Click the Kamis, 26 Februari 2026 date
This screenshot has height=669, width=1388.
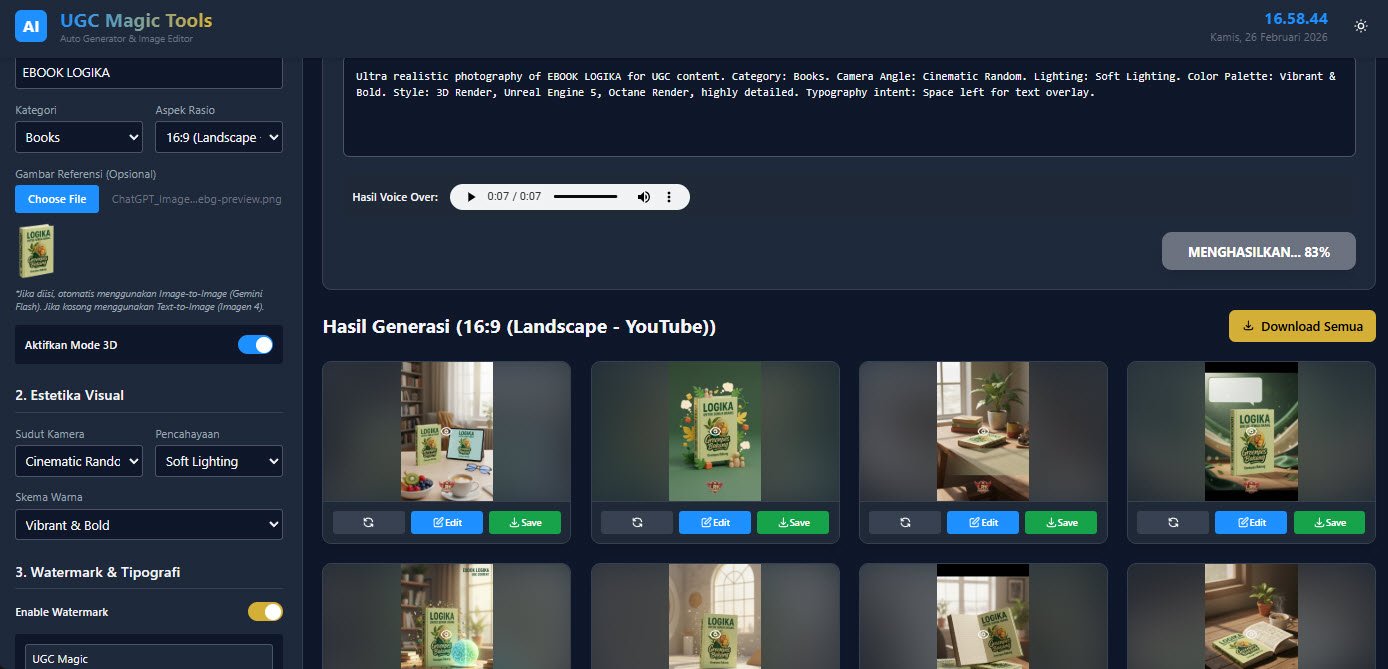click(1269, 37)
